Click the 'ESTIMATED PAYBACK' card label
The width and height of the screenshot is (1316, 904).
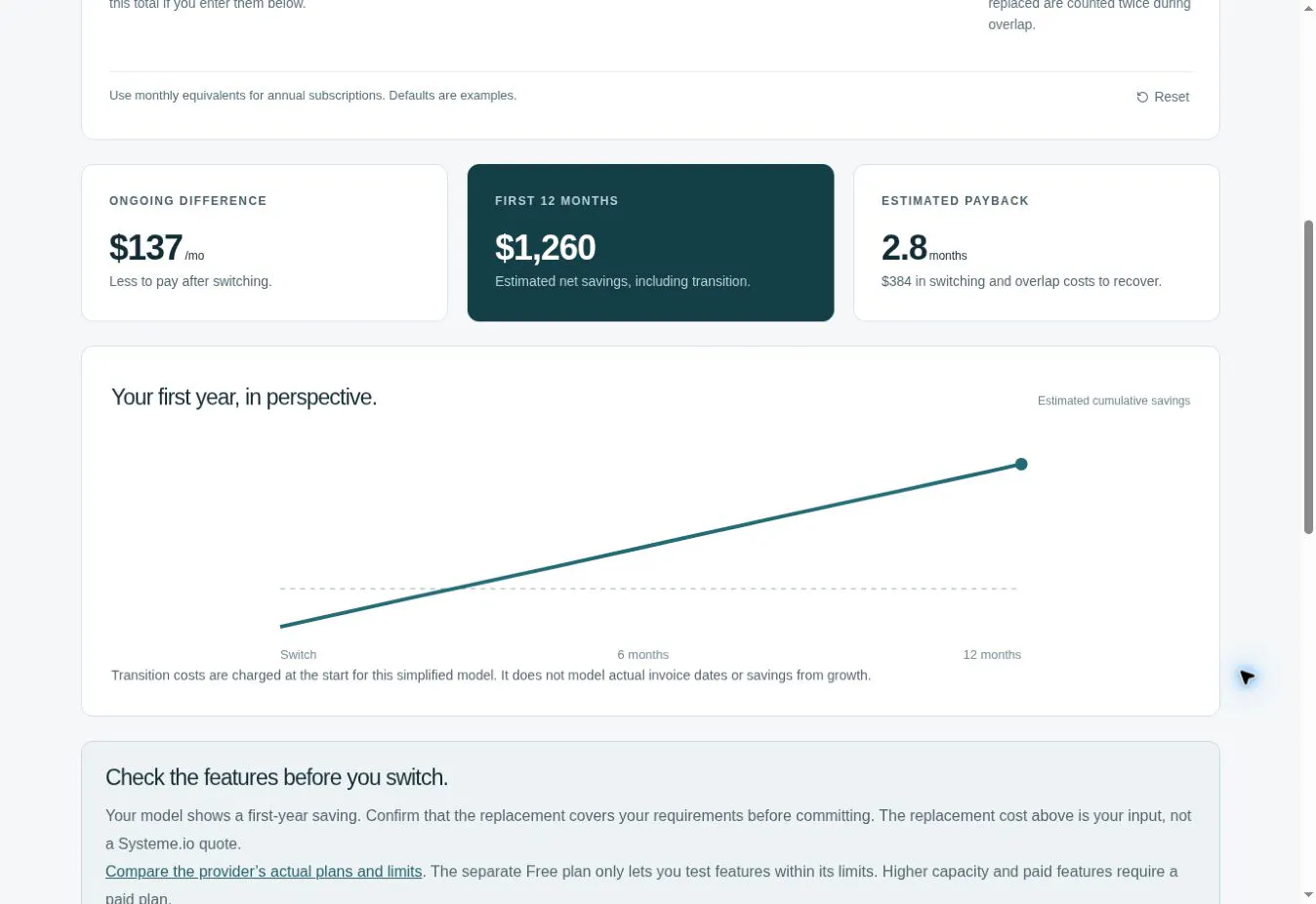click(x=955, y=201)
